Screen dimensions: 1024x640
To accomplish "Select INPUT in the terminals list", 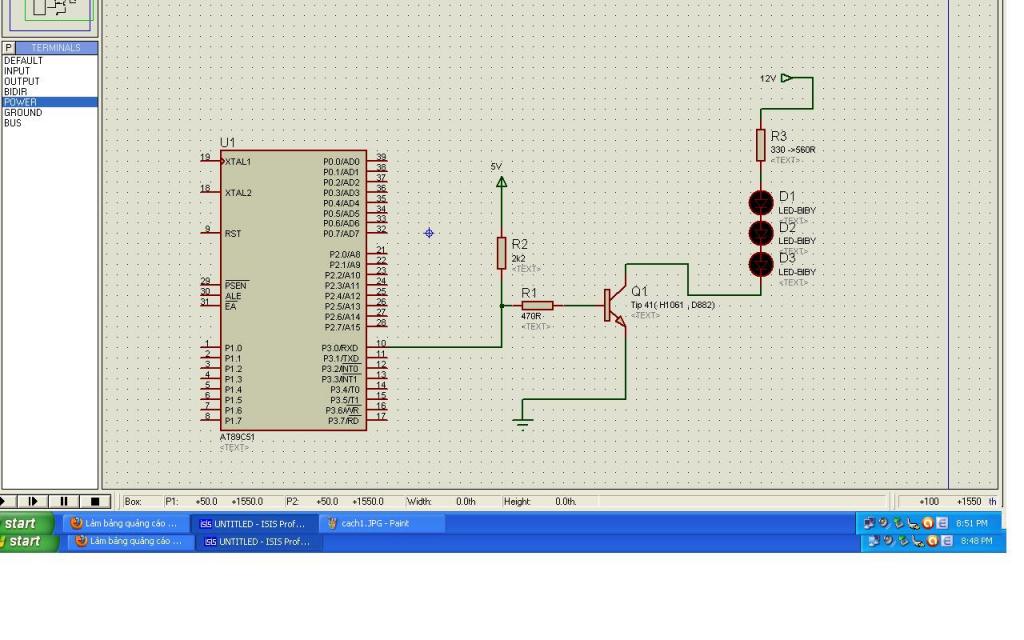I will click(x=50, y=71).
